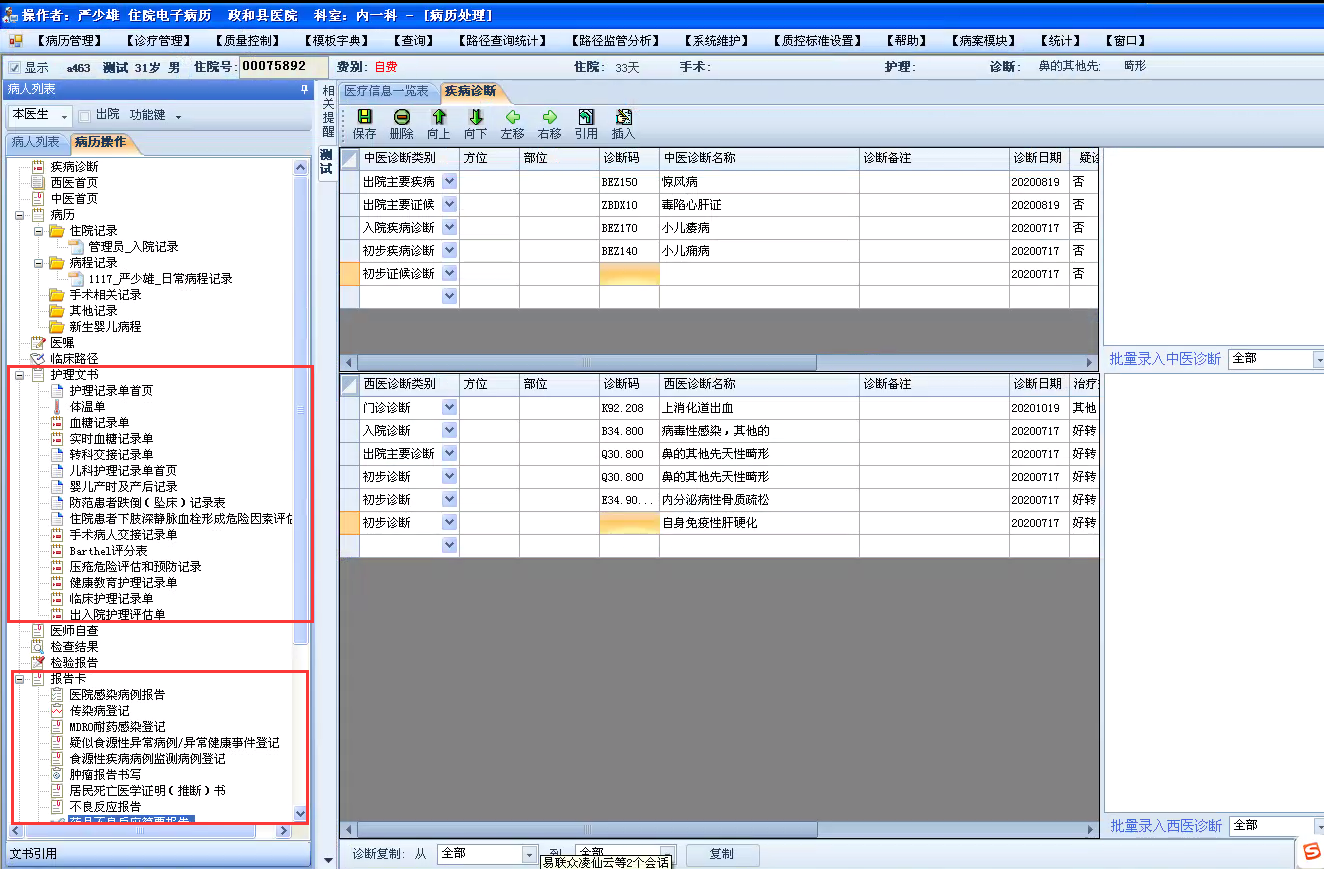Click the 上消化道出血 diagnosis name cell
The width and height of the screenshot is (1324, 869).
click(x=759, y=407)
